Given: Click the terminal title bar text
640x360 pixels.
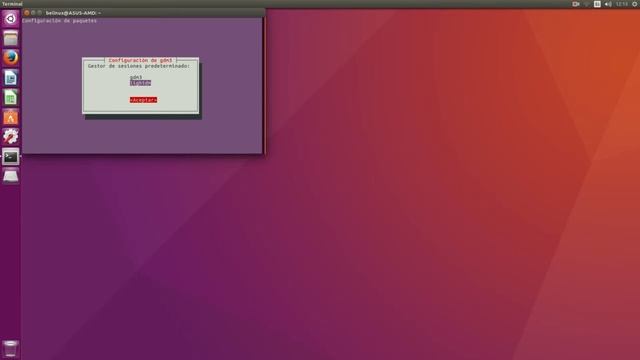Looking at the screenshot, I should tap(73, 13).
